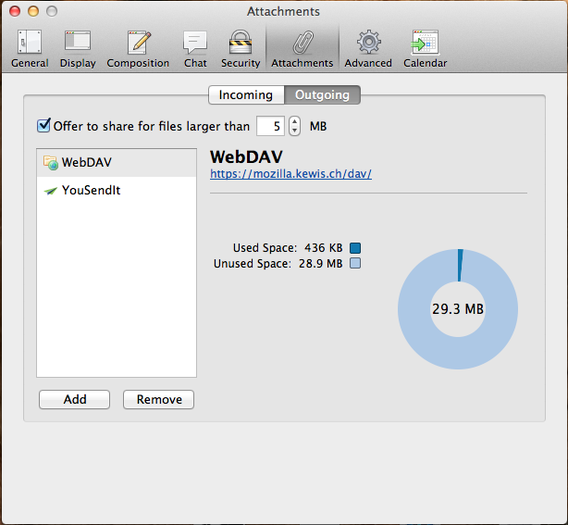Image resolution: width=568 pixels, height=525 pixels.
Task: Switch to the Outgoing tab
Action: pyautogui.click(x=322, y=95)
